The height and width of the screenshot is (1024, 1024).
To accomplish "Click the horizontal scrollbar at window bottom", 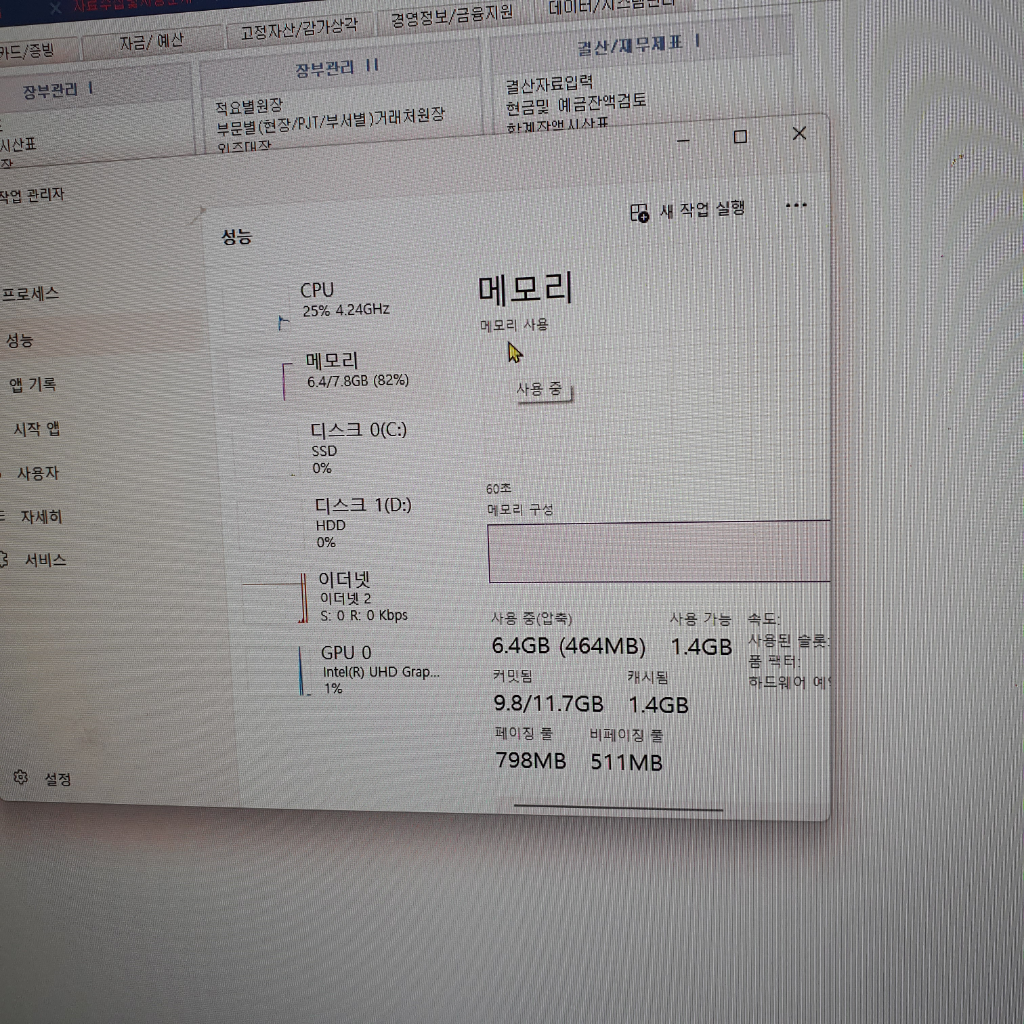I will tap(618, 807).
